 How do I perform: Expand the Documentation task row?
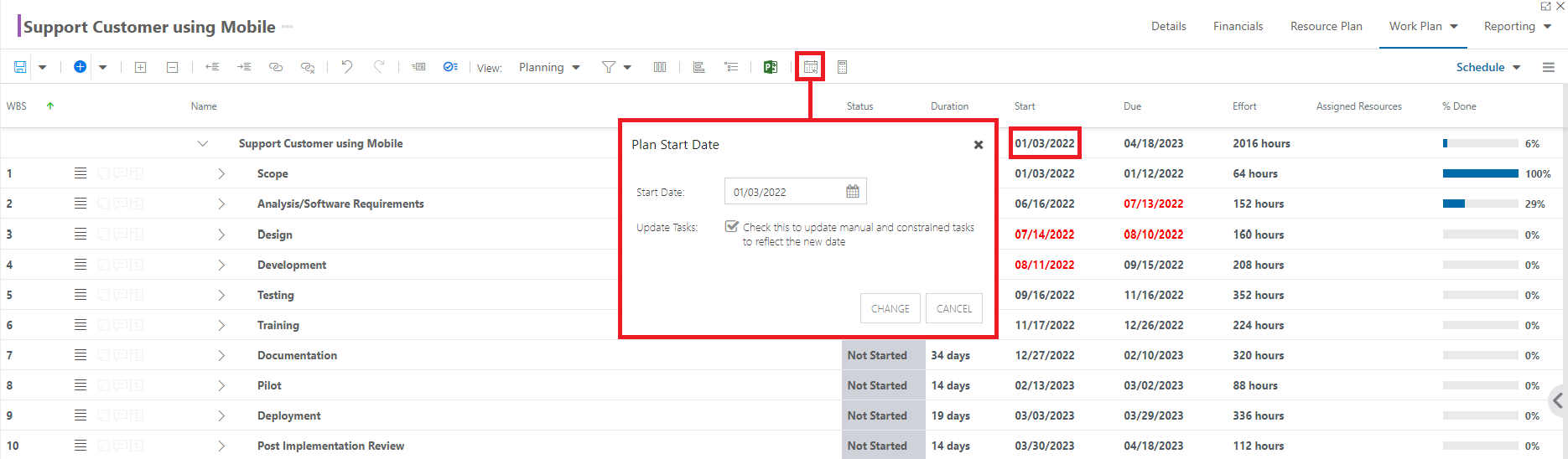[221, 355]
